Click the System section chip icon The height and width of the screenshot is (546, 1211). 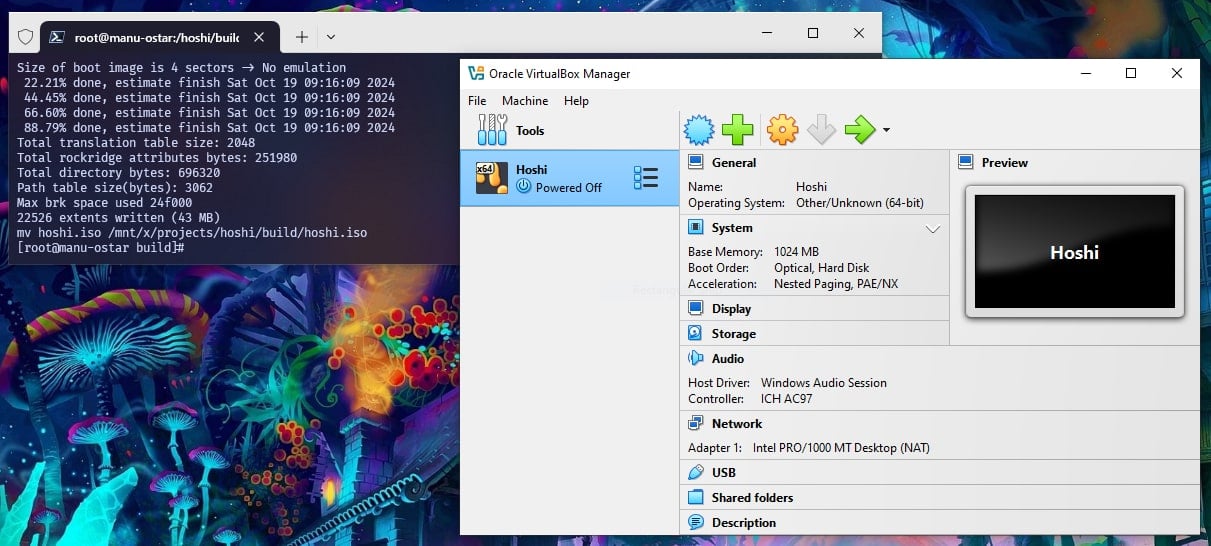point(696,228)
